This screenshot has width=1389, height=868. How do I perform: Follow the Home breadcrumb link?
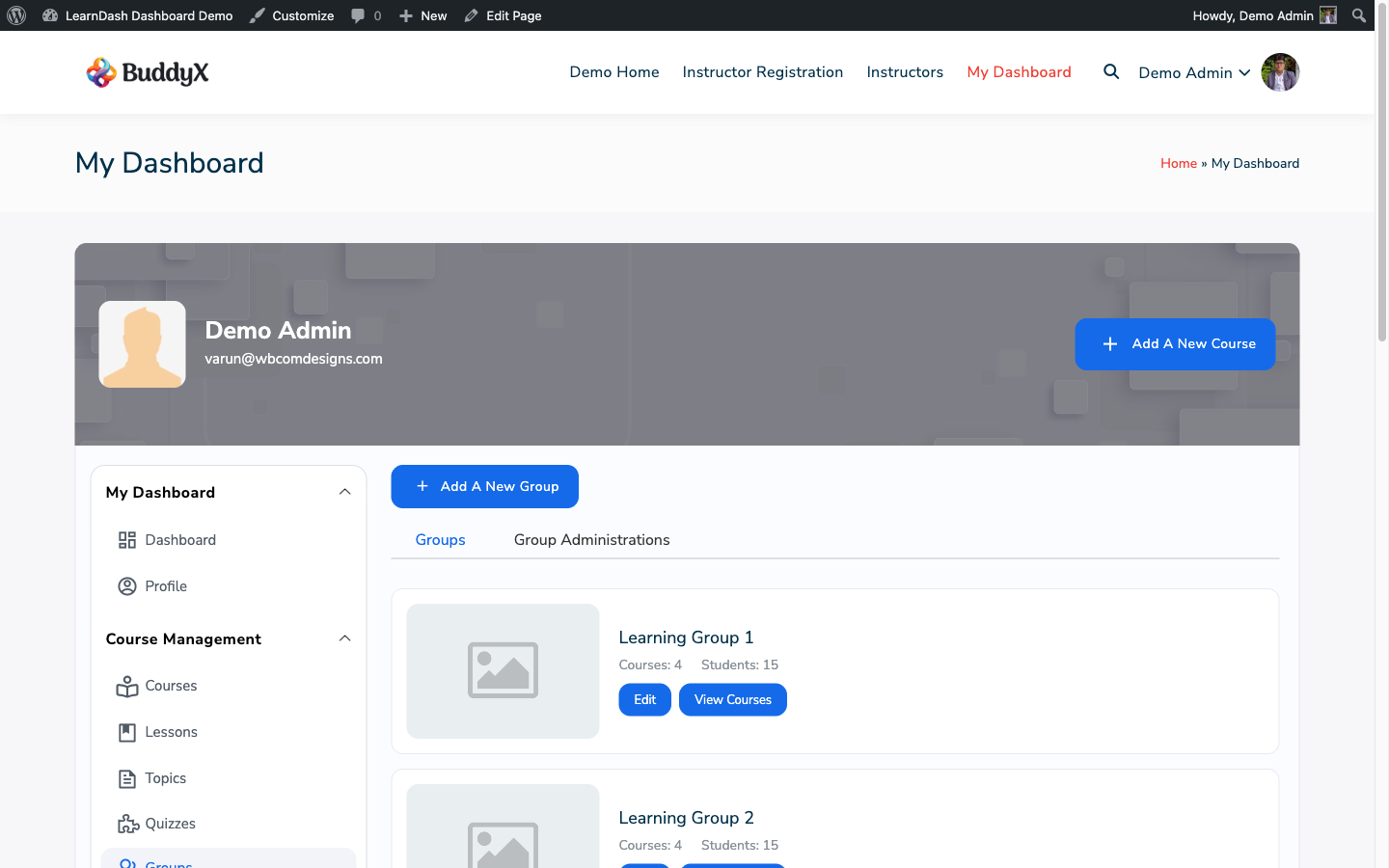pyautogui.click(x=1178, y=163)
